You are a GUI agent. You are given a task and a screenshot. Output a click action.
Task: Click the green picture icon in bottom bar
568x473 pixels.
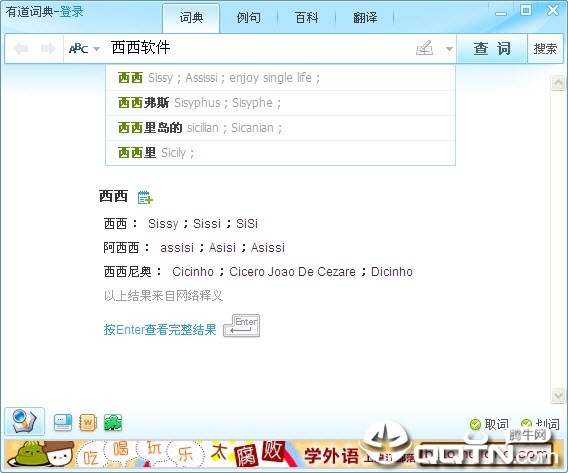point(113,423)
